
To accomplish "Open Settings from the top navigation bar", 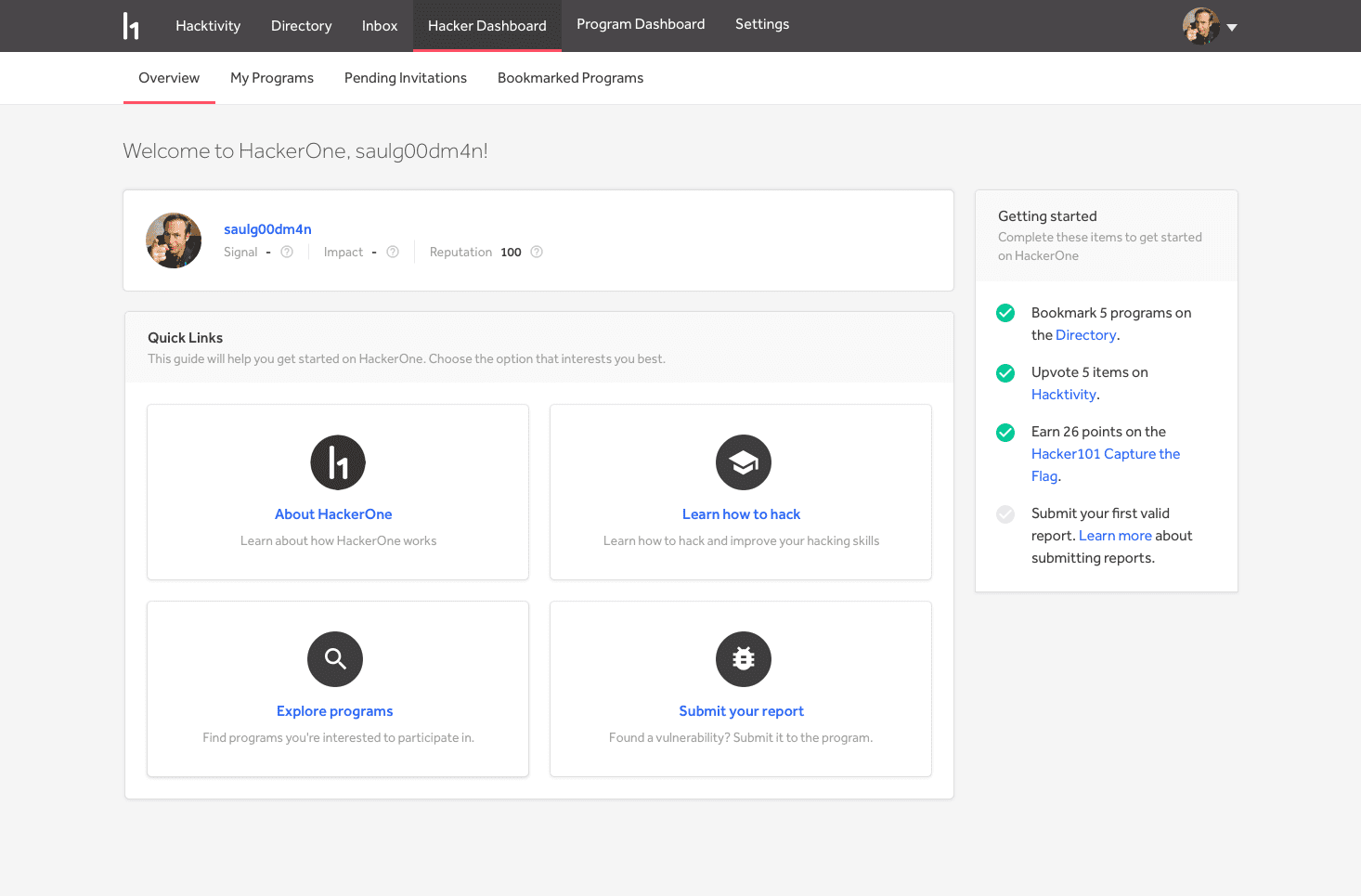I will pyautogui.click(x=762, y=24).
